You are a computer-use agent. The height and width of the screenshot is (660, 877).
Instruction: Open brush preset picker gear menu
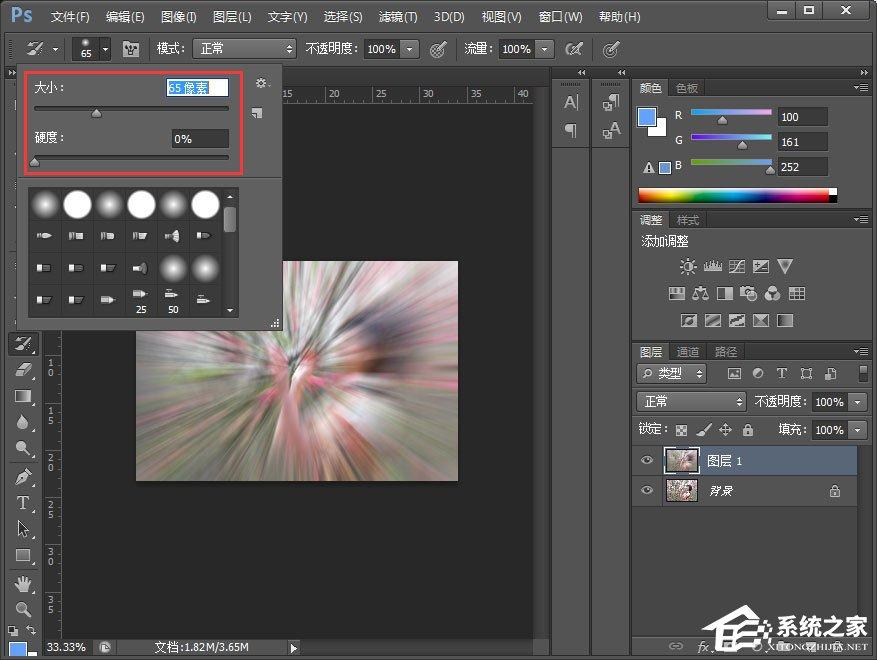261,84
